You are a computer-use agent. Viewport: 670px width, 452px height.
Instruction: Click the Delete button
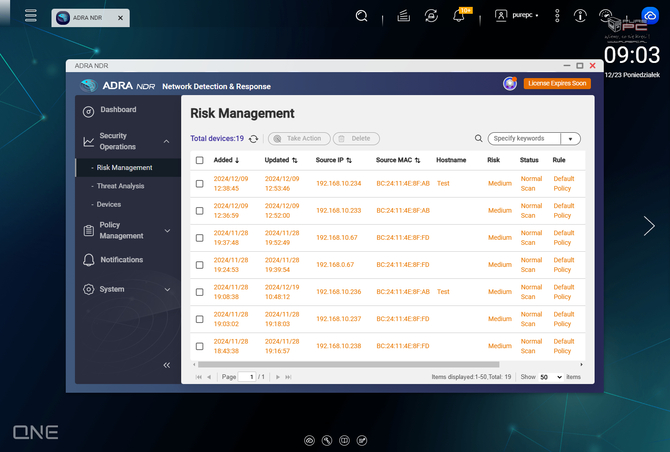[356, 138]
